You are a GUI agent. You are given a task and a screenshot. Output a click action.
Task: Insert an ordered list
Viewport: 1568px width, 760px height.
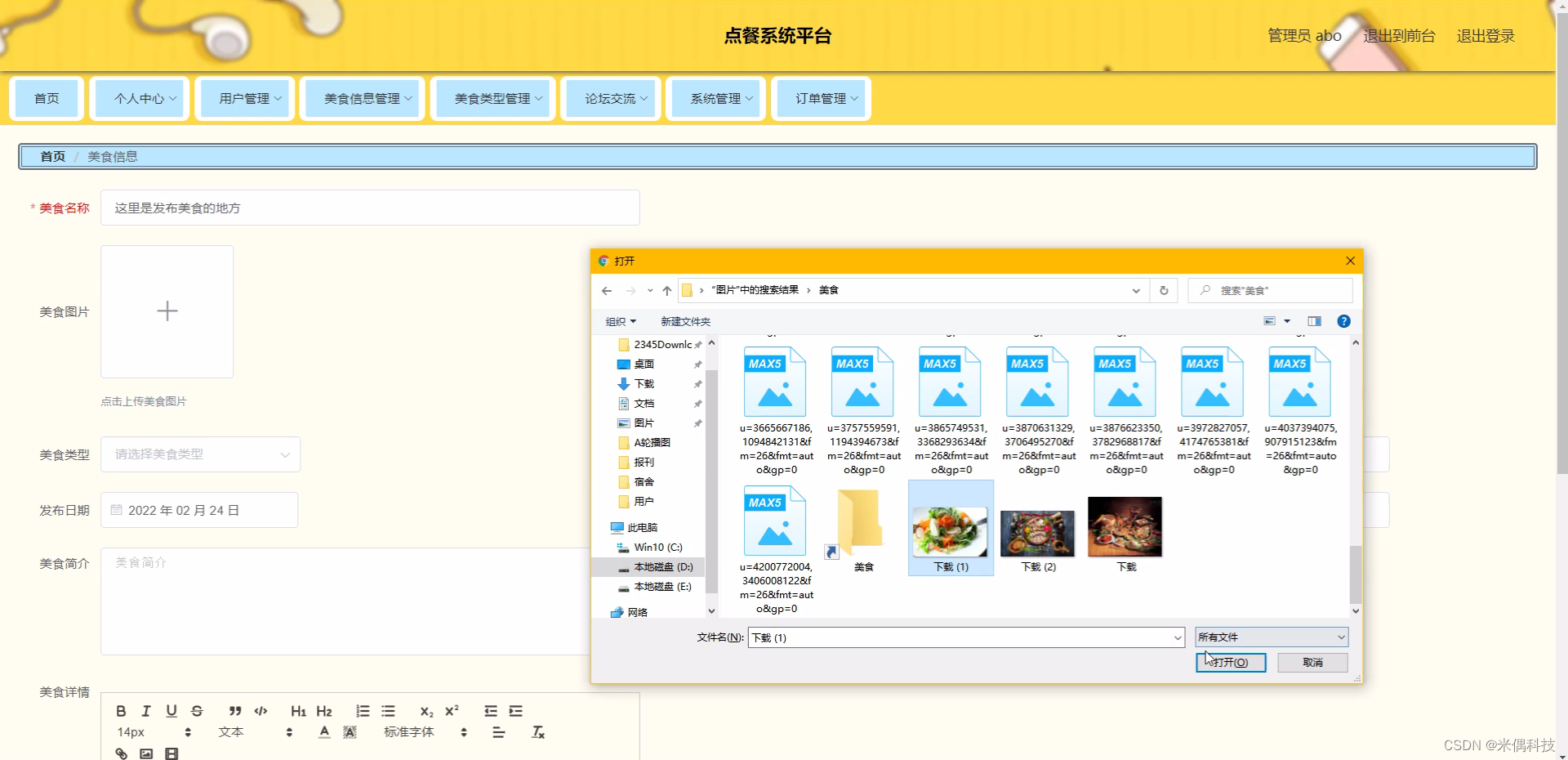(363, 711)
